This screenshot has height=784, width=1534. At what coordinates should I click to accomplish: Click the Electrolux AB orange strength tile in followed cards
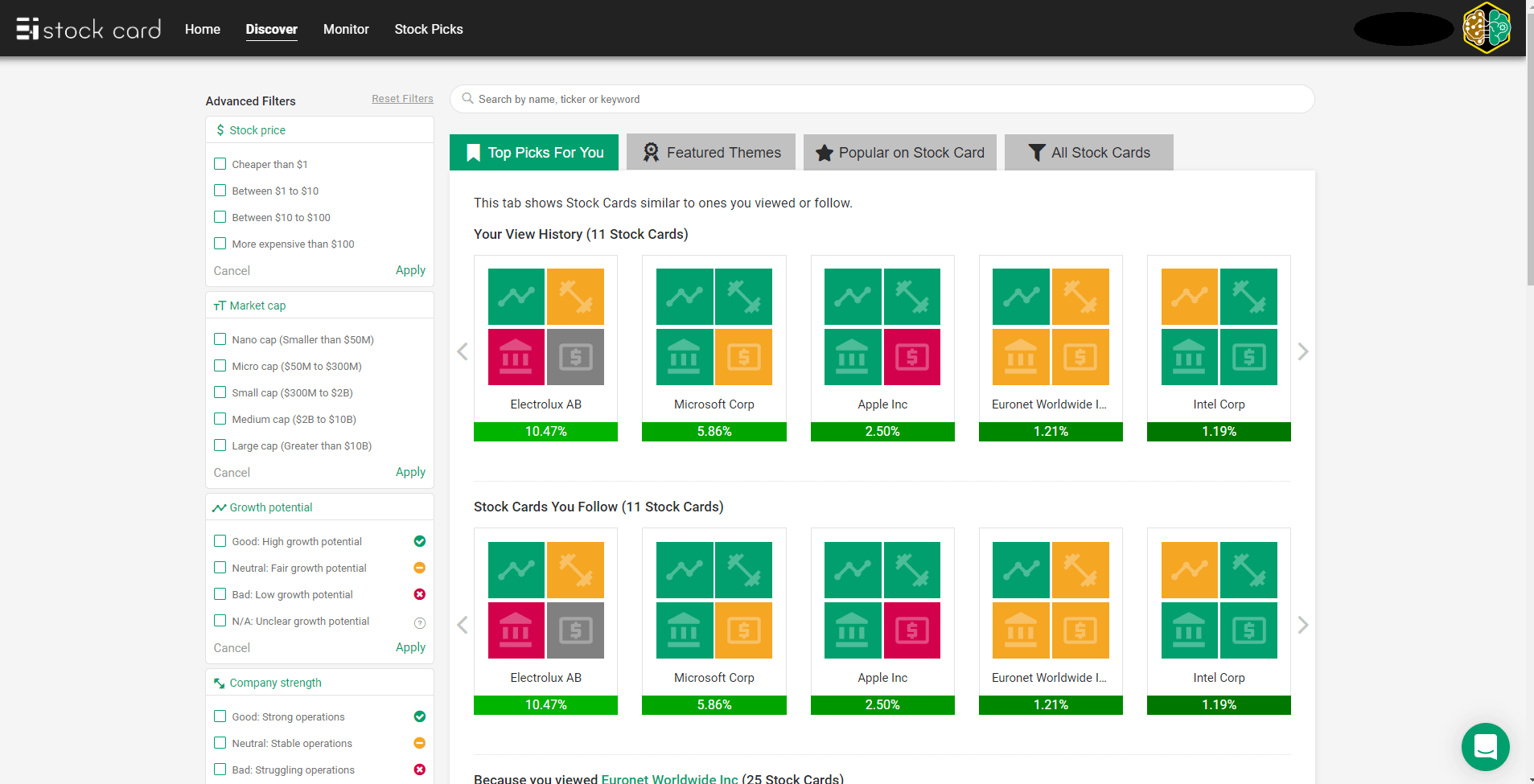coord(576,570)
